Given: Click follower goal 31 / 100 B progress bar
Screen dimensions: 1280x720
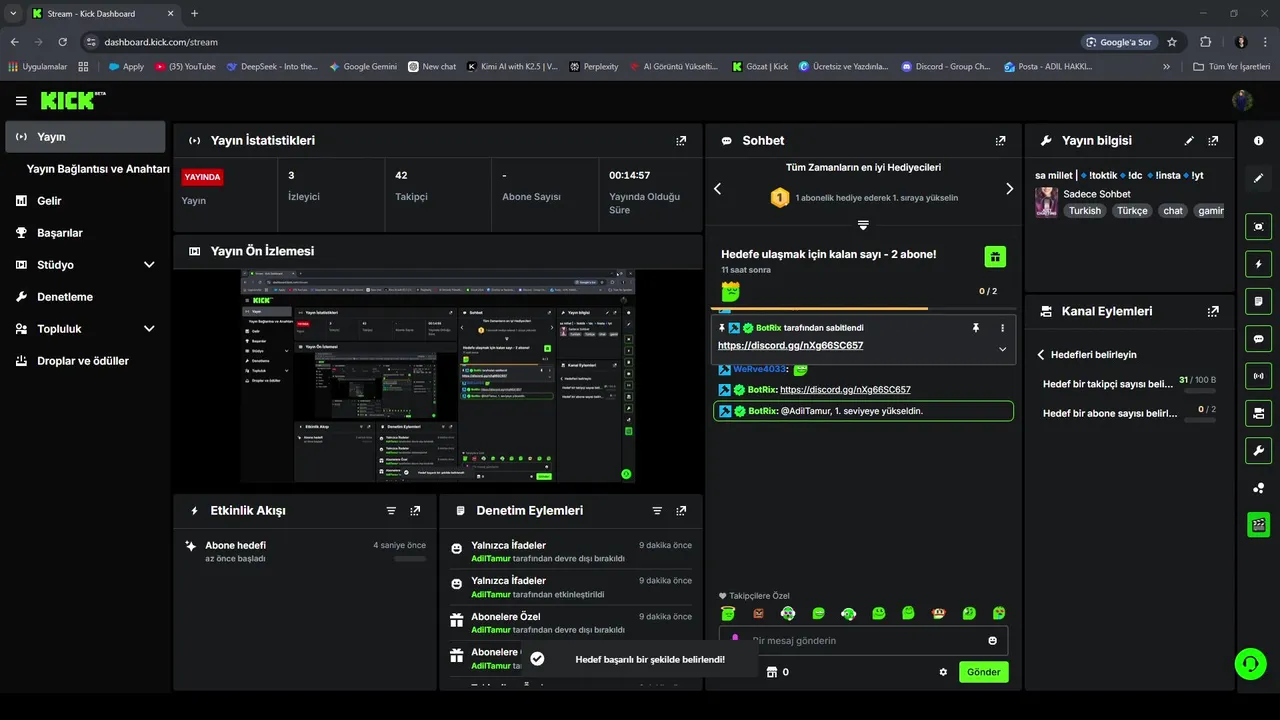Looking at the screenshot, I should coord(1200,391).
